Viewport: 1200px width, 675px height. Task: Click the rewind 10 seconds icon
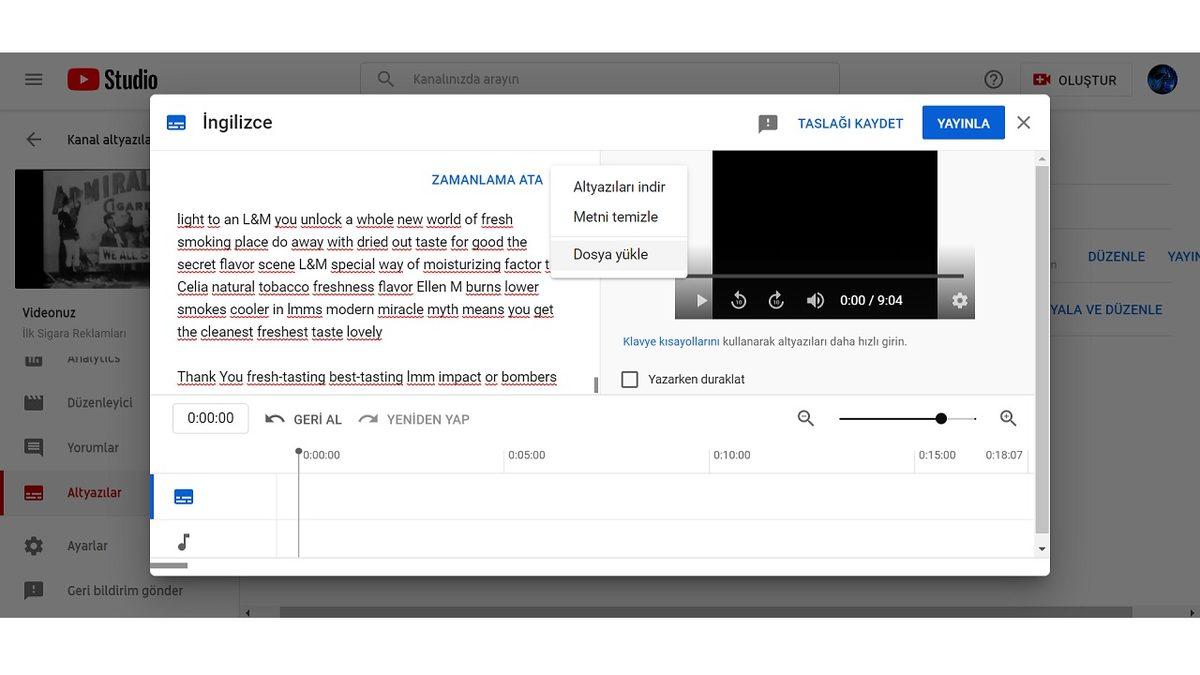[x=739, y=299]
